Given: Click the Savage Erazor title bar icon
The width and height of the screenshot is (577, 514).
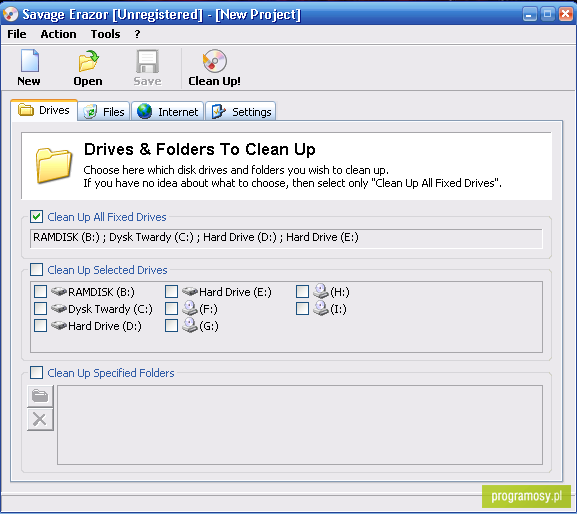Looking at the screenshot, I should tap(10, 14).
